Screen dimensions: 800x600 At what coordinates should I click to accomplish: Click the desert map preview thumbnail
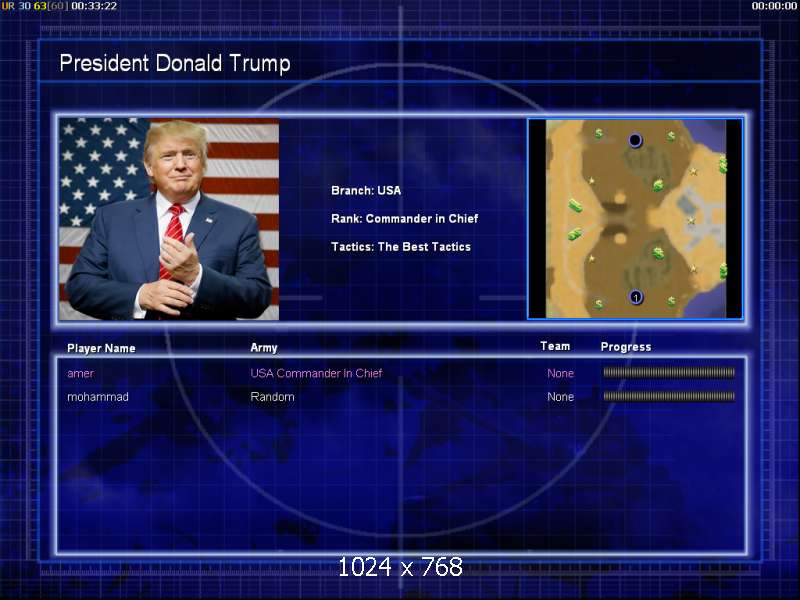[635, 219]
